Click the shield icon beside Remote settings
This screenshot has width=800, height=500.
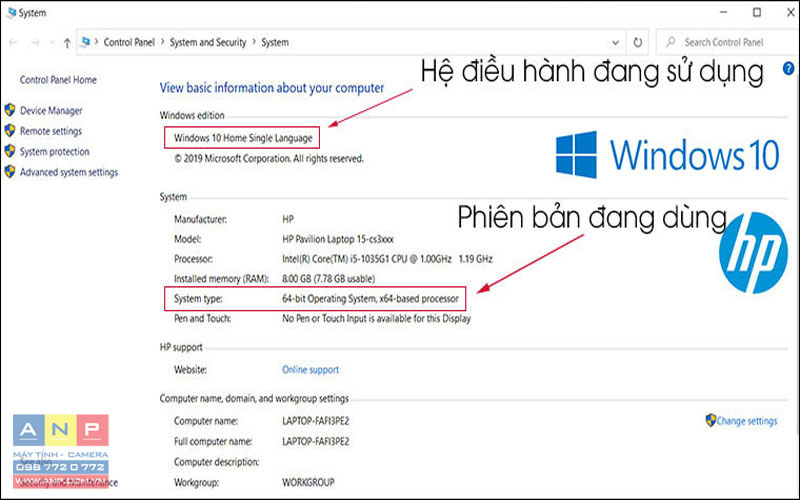pyautogui.click(x=10, y=131)
